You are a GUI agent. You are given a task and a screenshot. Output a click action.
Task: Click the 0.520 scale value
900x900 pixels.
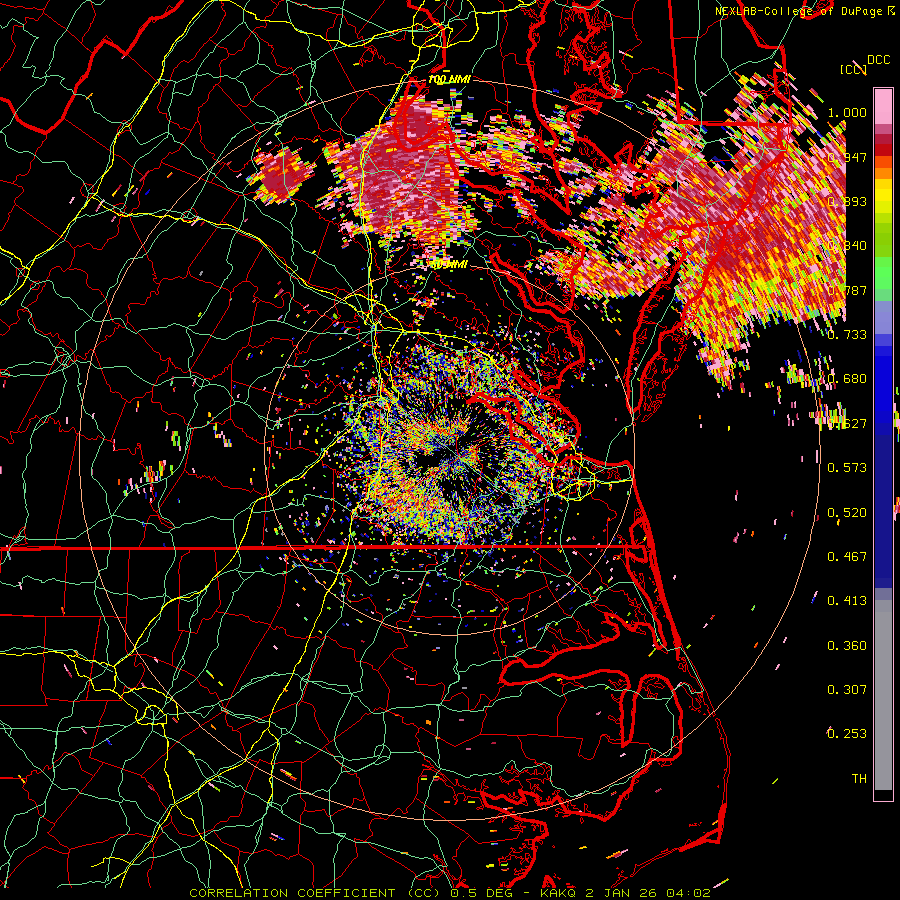point(847,513)
